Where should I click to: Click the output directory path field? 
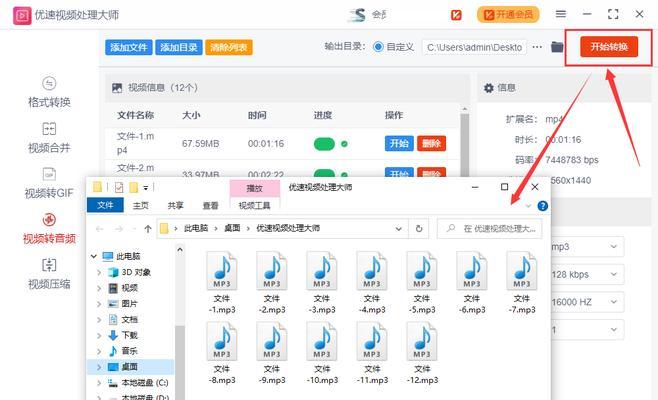(474, 47)
